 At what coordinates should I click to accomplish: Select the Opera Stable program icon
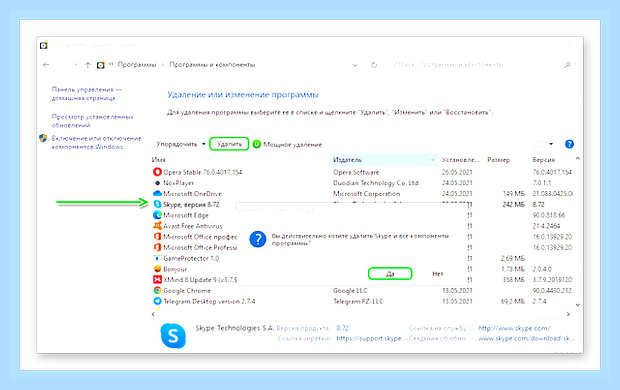point(157,172)
